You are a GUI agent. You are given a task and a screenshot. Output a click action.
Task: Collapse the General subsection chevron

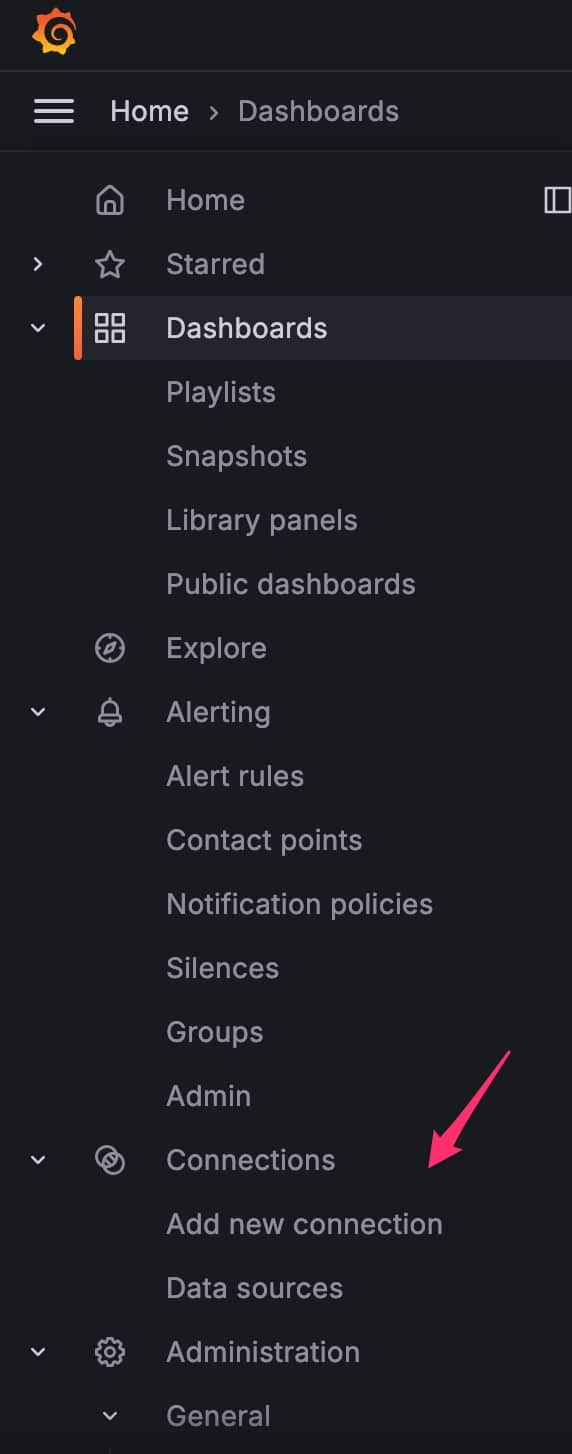(111, 1416)
